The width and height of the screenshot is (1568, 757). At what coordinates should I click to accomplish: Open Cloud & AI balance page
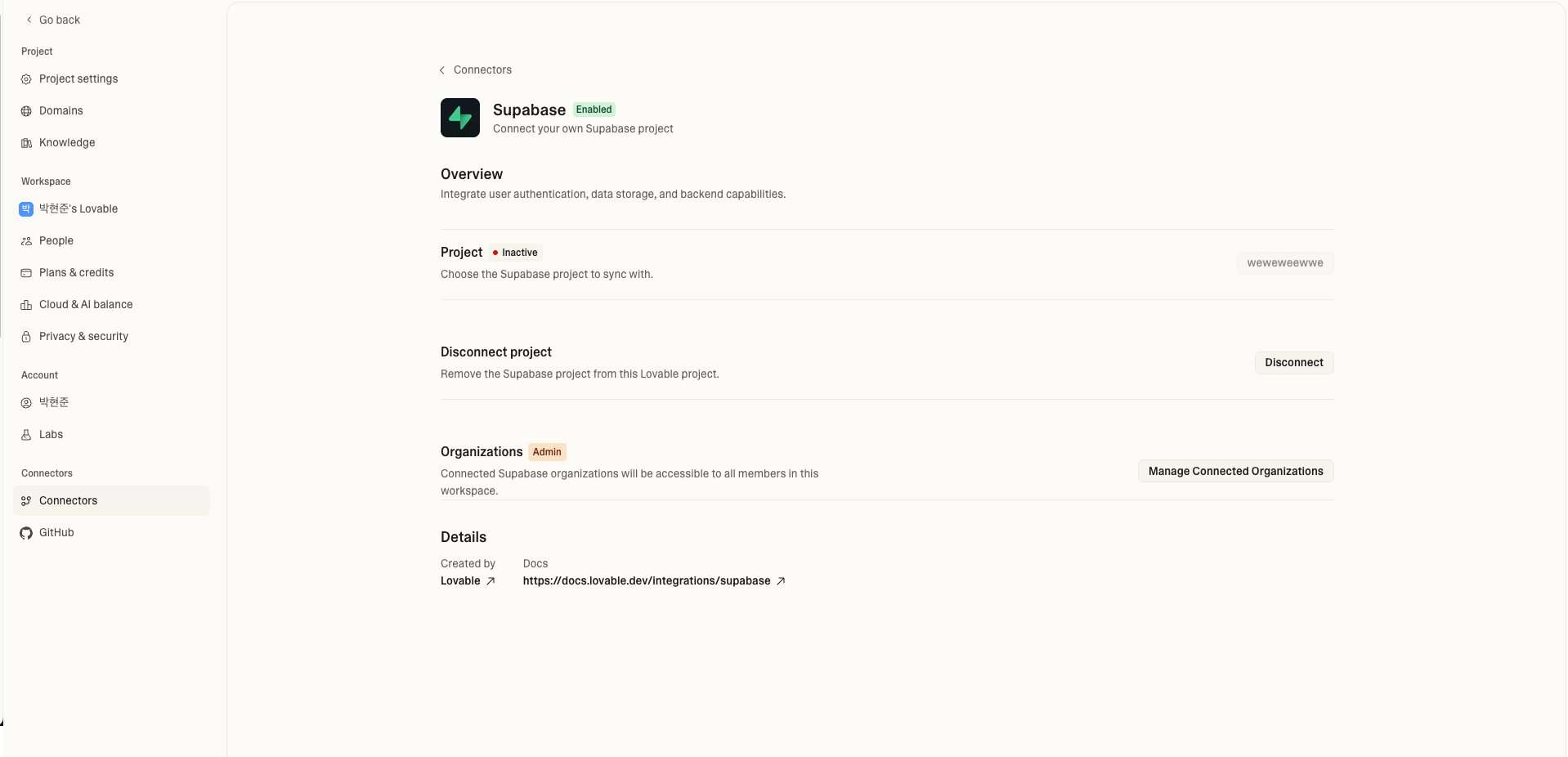click(85, 305)
